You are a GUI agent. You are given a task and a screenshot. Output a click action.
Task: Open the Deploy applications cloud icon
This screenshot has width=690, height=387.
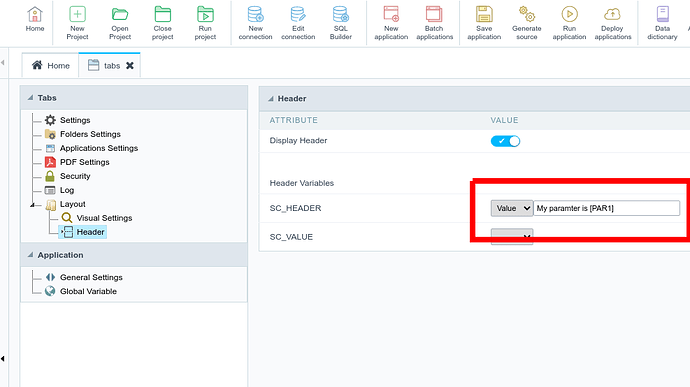point(612,15)
